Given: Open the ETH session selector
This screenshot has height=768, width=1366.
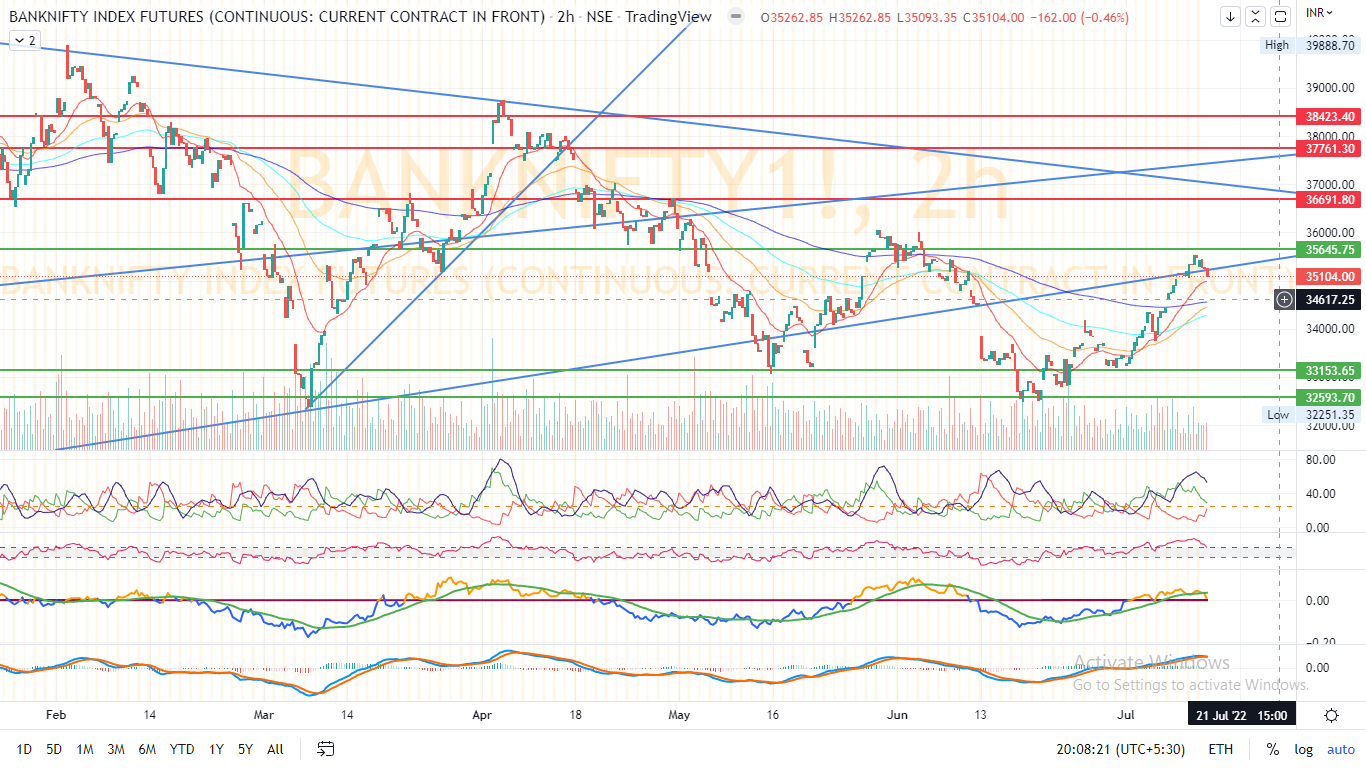Looking at the screenshot, I should [1220, 749].
